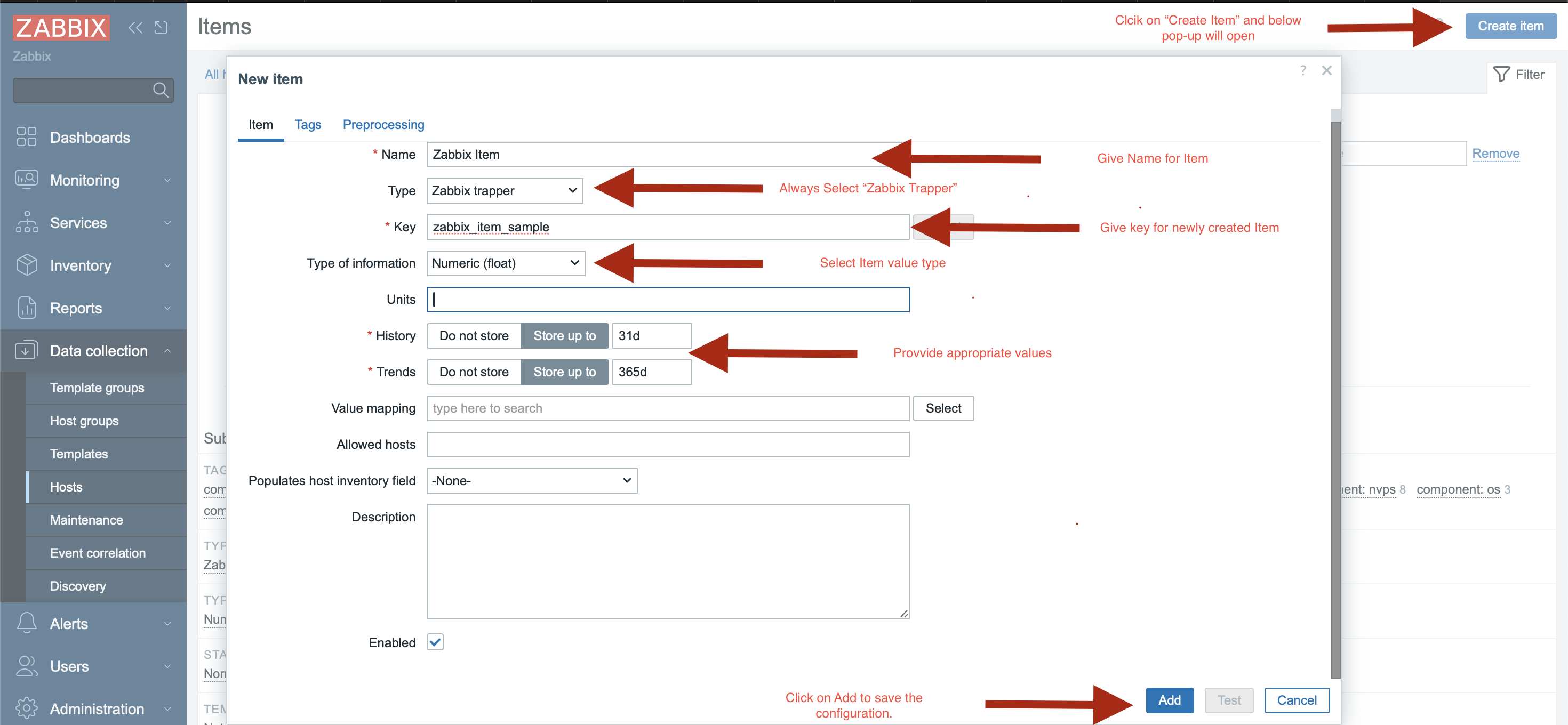
Task: Click the 'component: os' tag link
Action: click(1459, 489)
